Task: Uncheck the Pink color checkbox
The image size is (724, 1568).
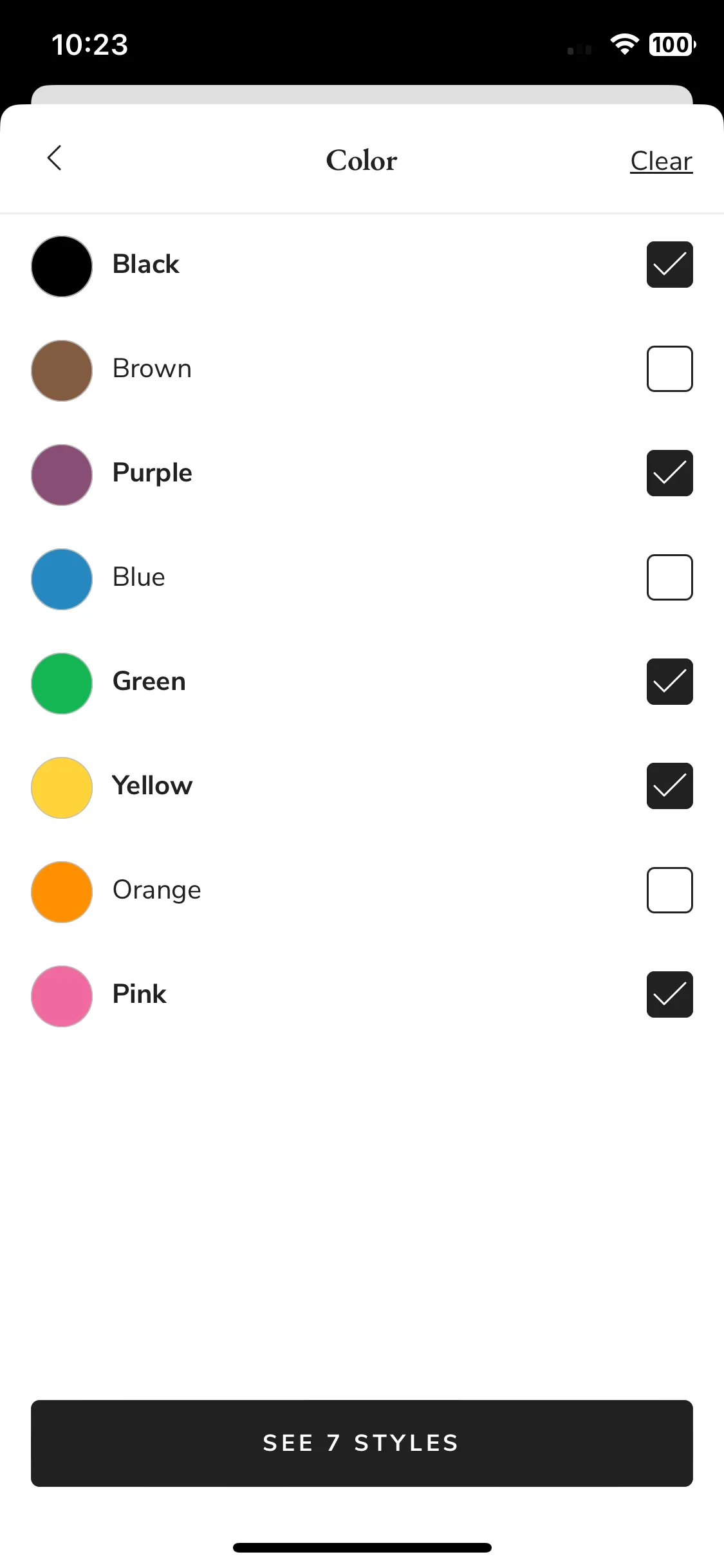Action: [669, 994]
